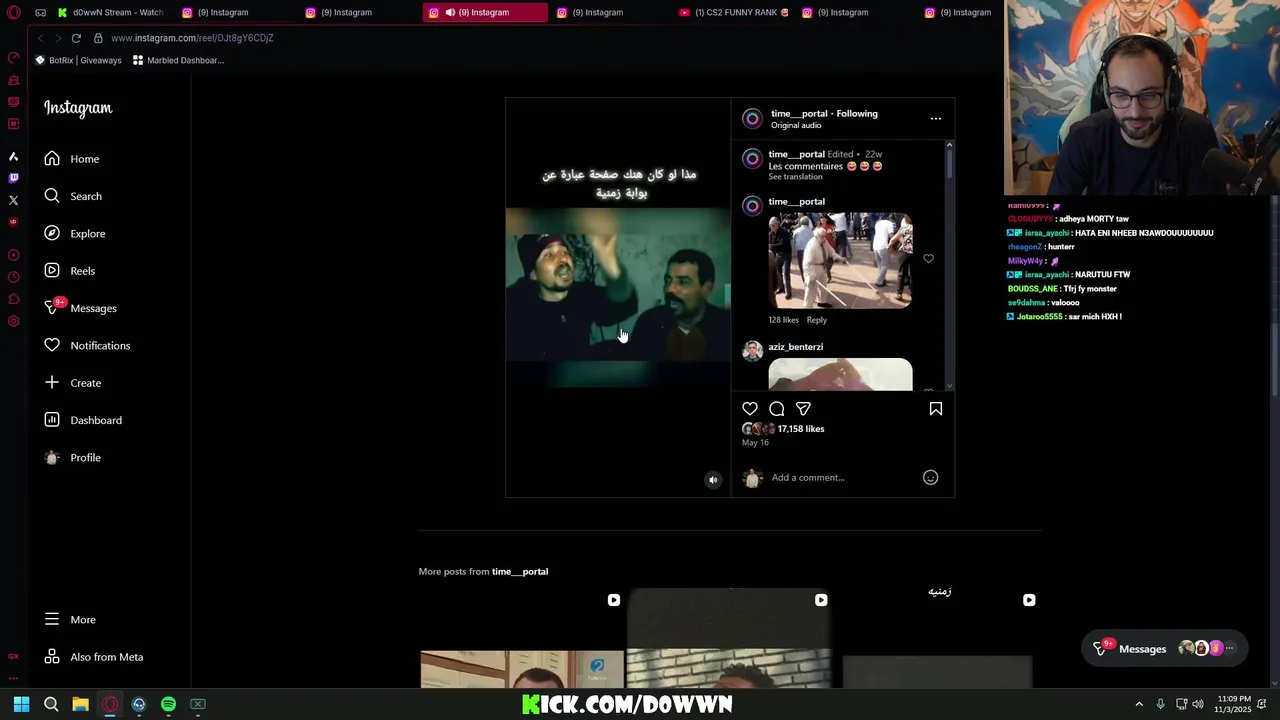The height and width of the screenshot is (720, 1280).
Task: Open Instagram Search
Action: (x=73, y=196)
